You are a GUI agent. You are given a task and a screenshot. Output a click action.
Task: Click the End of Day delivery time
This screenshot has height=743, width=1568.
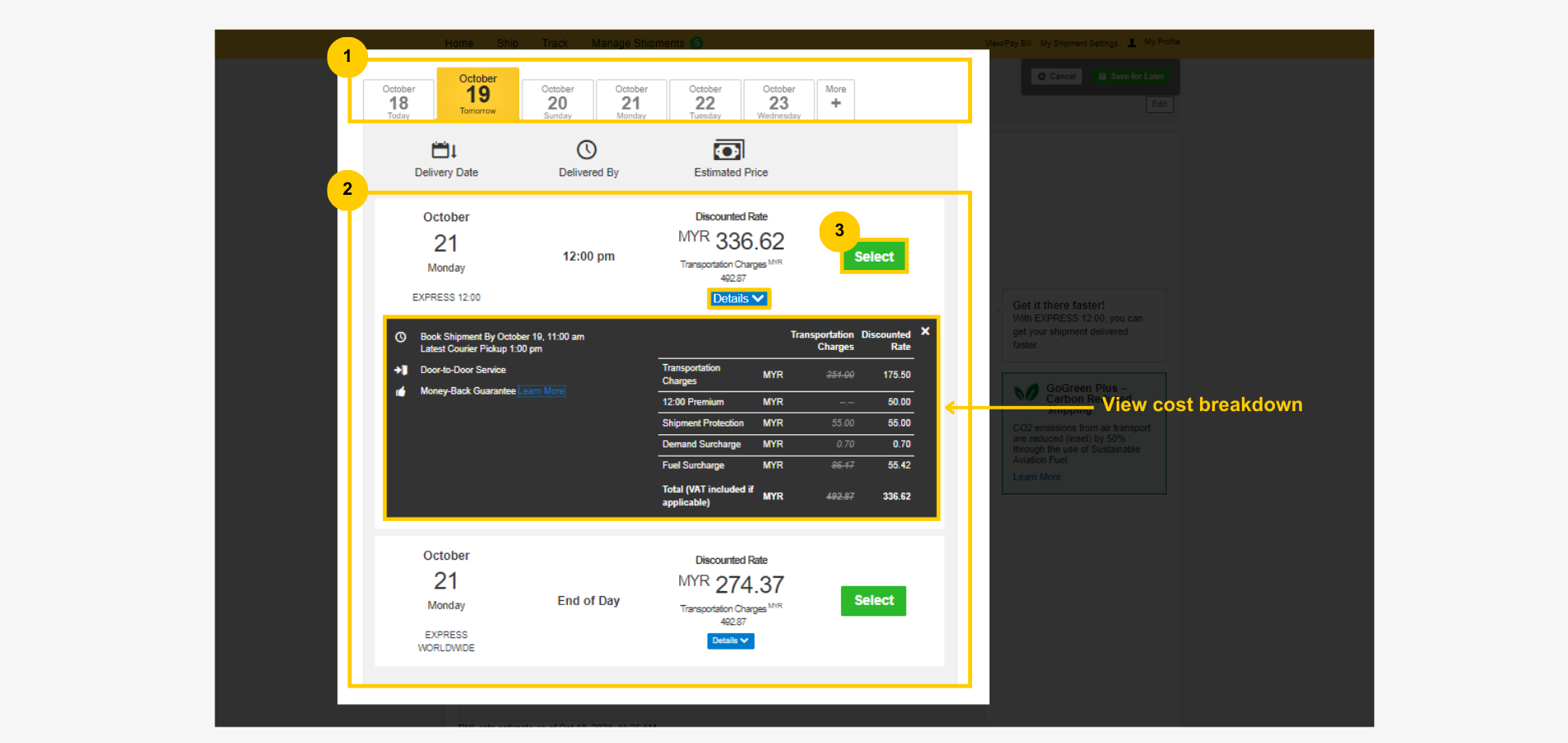(x=588, y=600)
